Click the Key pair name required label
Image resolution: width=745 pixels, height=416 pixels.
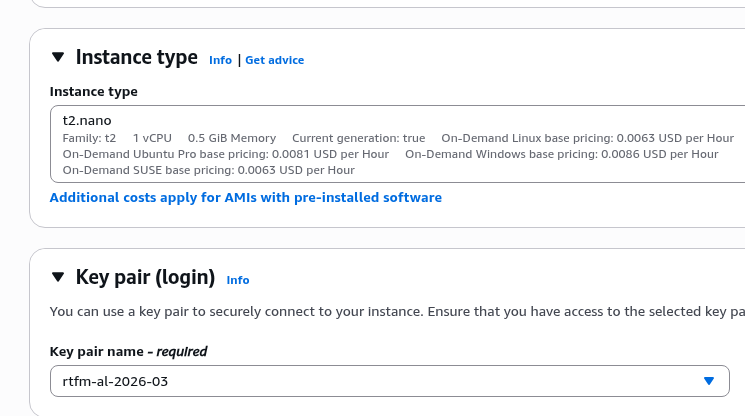coord(128,351)
